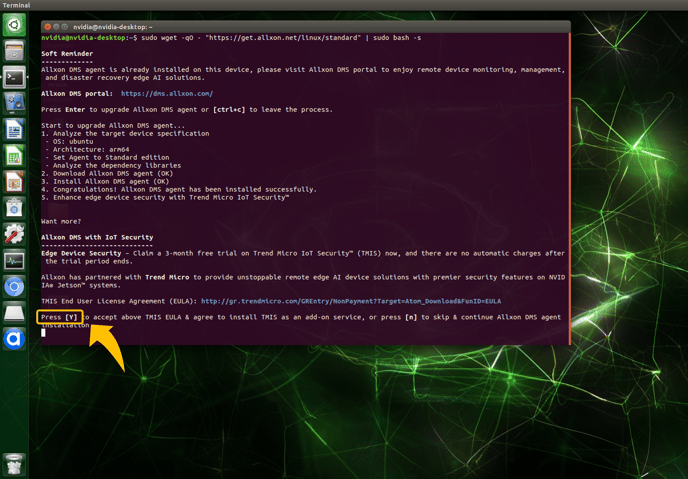Click '5. Enhance edge device security' line
This screenshot has width=688, height=479.
pyautogui.click(x=165, y=197)
